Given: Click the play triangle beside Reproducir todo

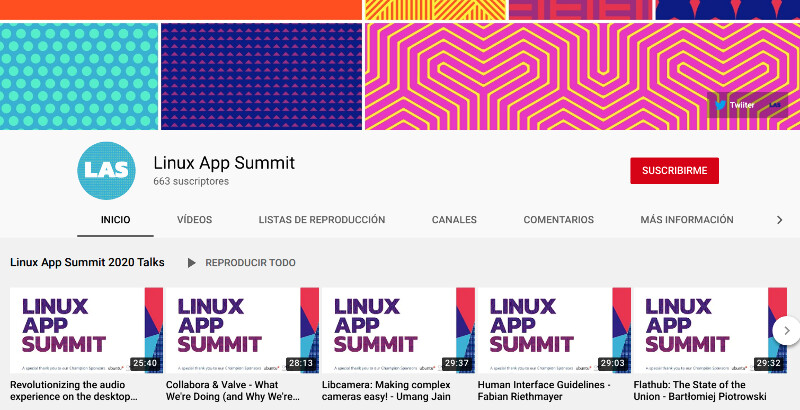Looking at the screenshot, I should coord(191,263).
